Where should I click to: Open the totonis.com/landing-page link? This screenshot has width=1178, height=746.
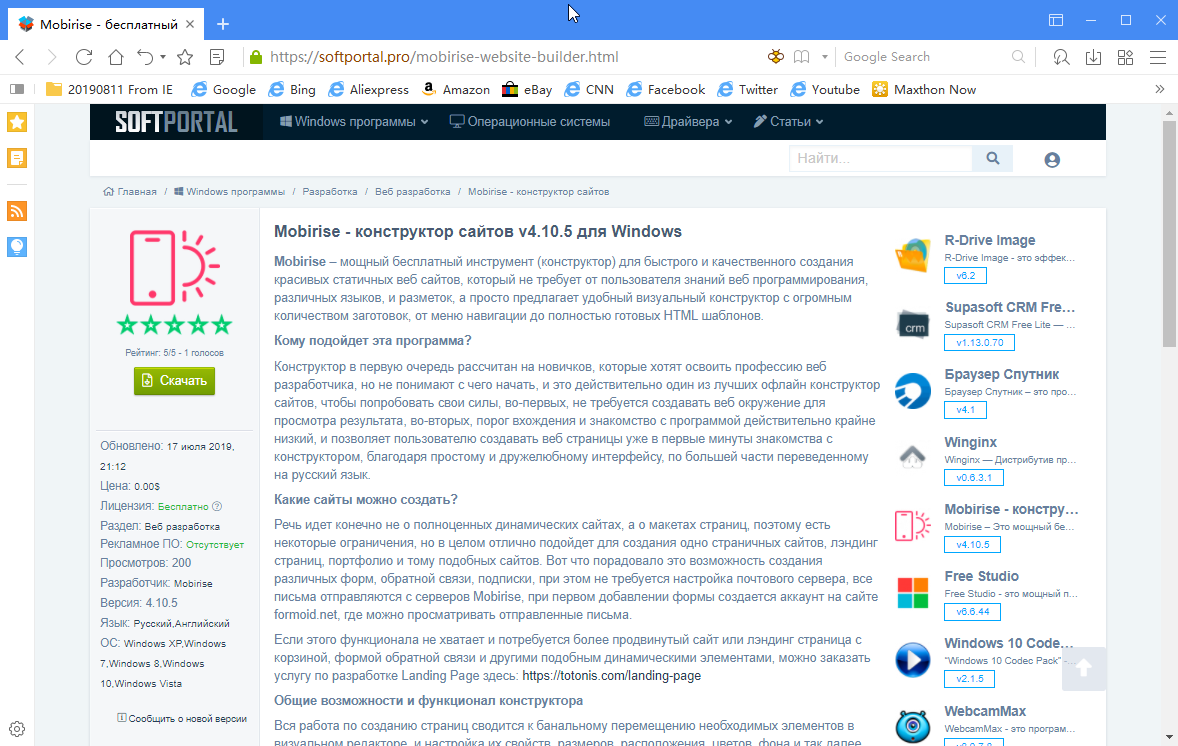pos(612,675)
